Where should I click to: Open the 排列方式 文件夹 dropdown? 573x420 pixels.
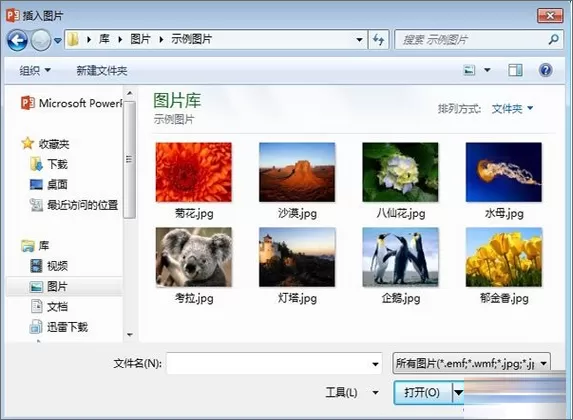[x=512, y=109]
